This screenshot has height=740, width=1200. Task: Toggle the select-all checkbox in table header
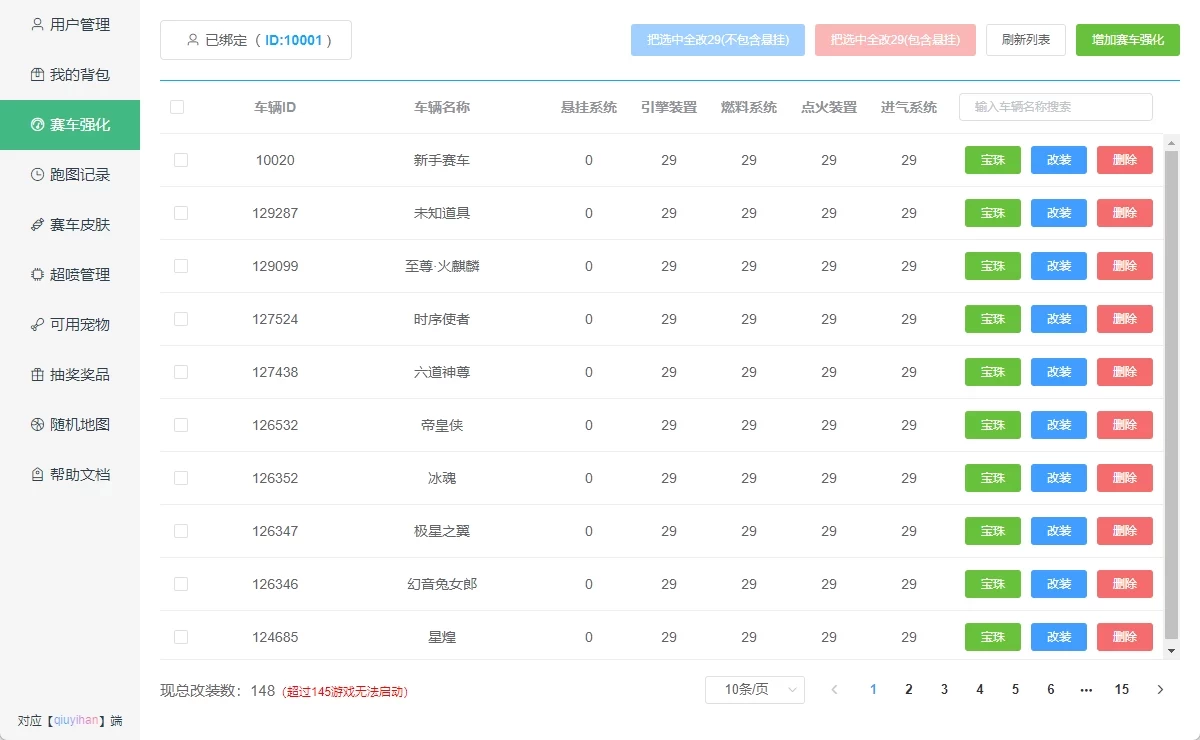click(177, 107)
